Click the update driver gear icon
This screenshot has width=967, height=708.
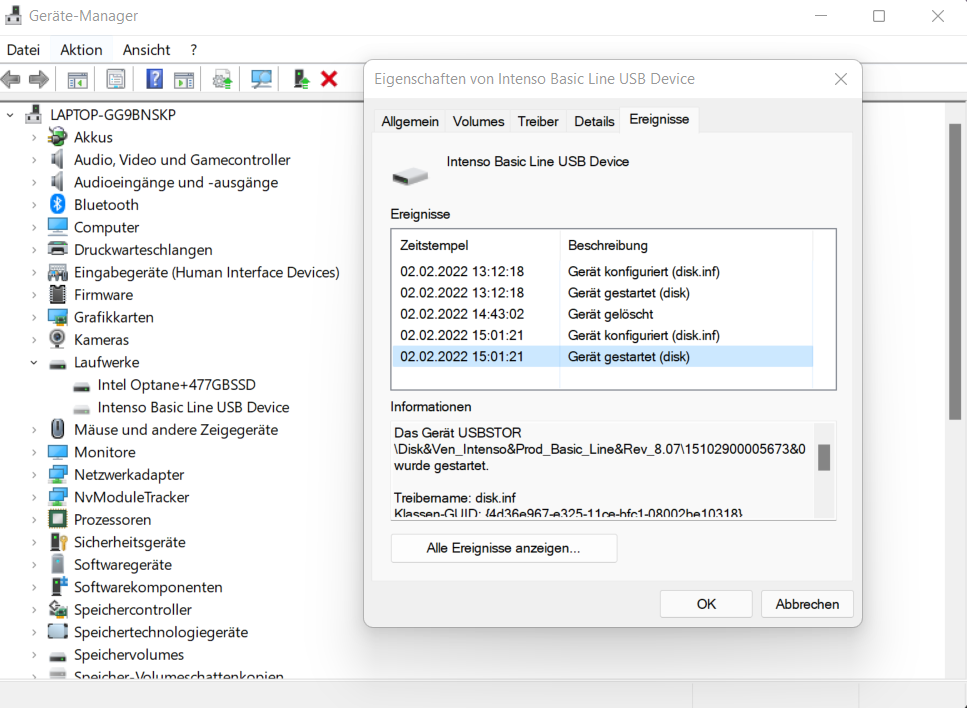(x=222, y=79)
